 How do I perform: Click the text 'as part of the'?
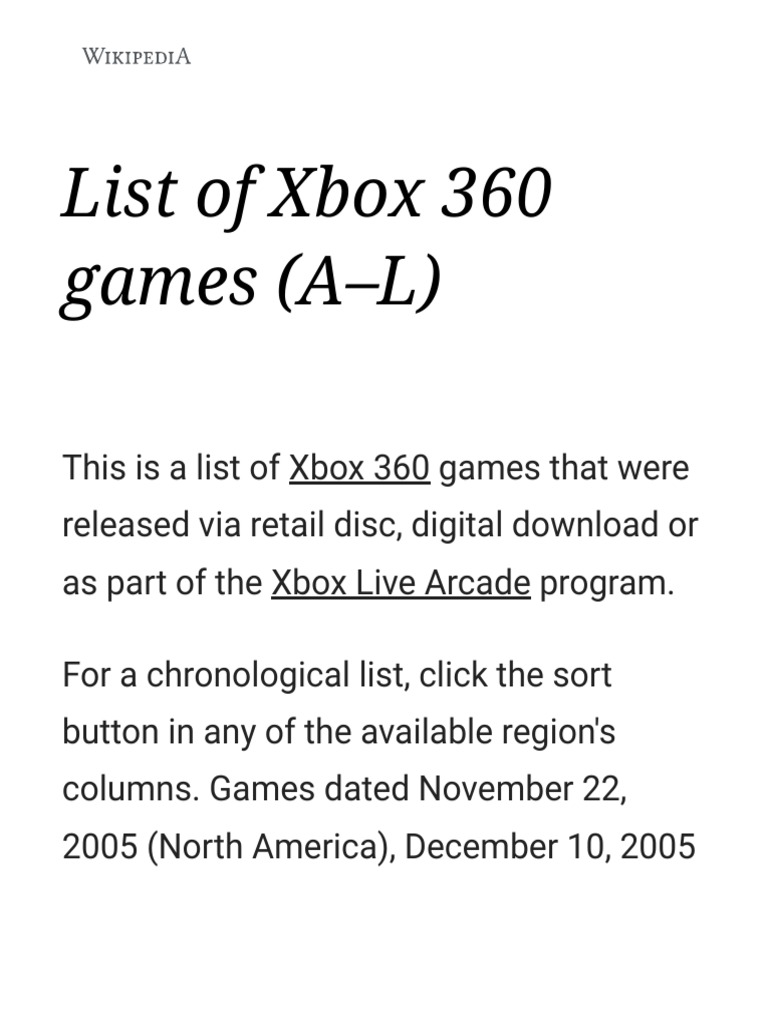(162, 583)
